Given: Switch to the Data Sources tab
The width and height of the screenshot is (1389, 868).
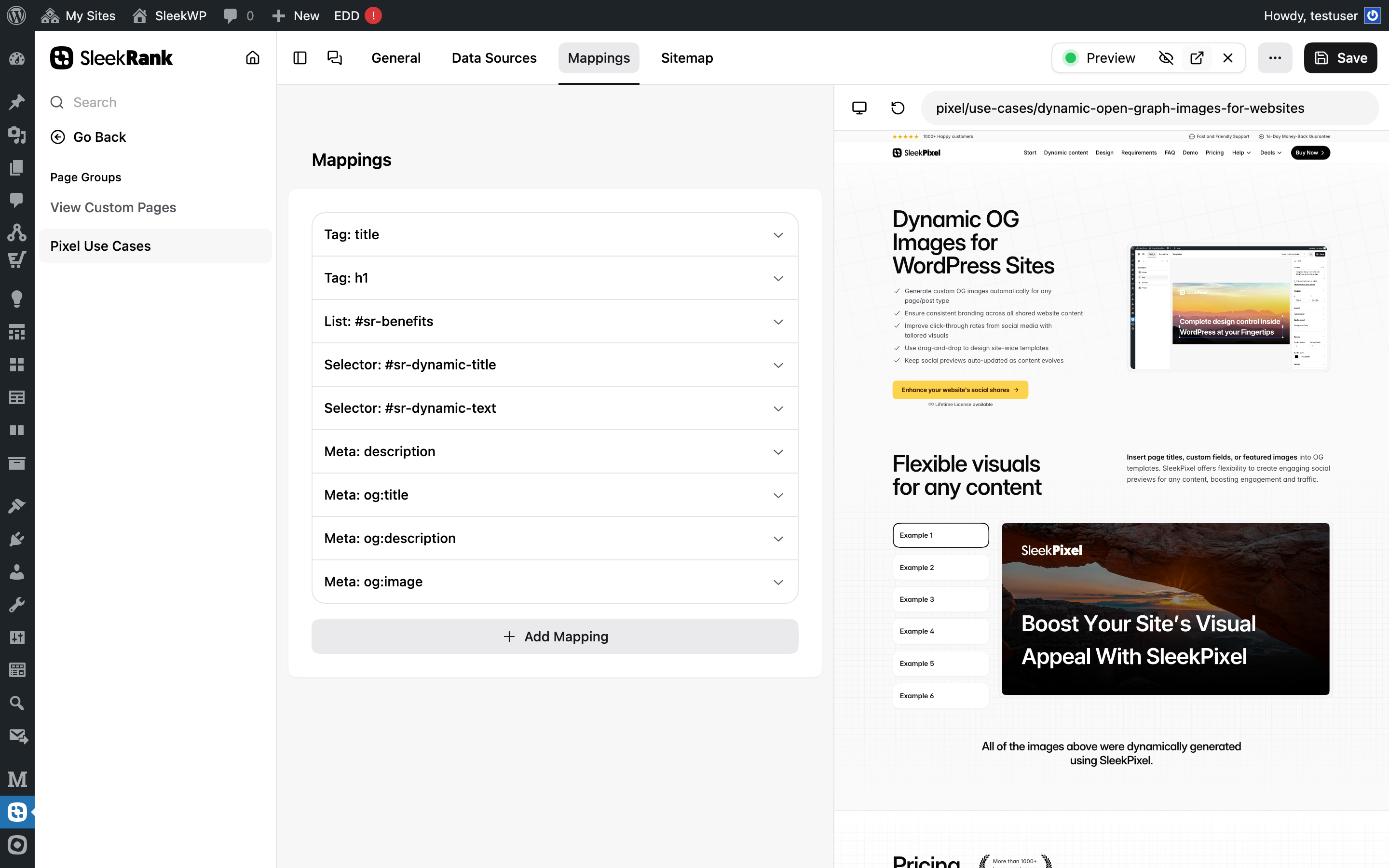Looking at the screenshot, I should point(493,57).
